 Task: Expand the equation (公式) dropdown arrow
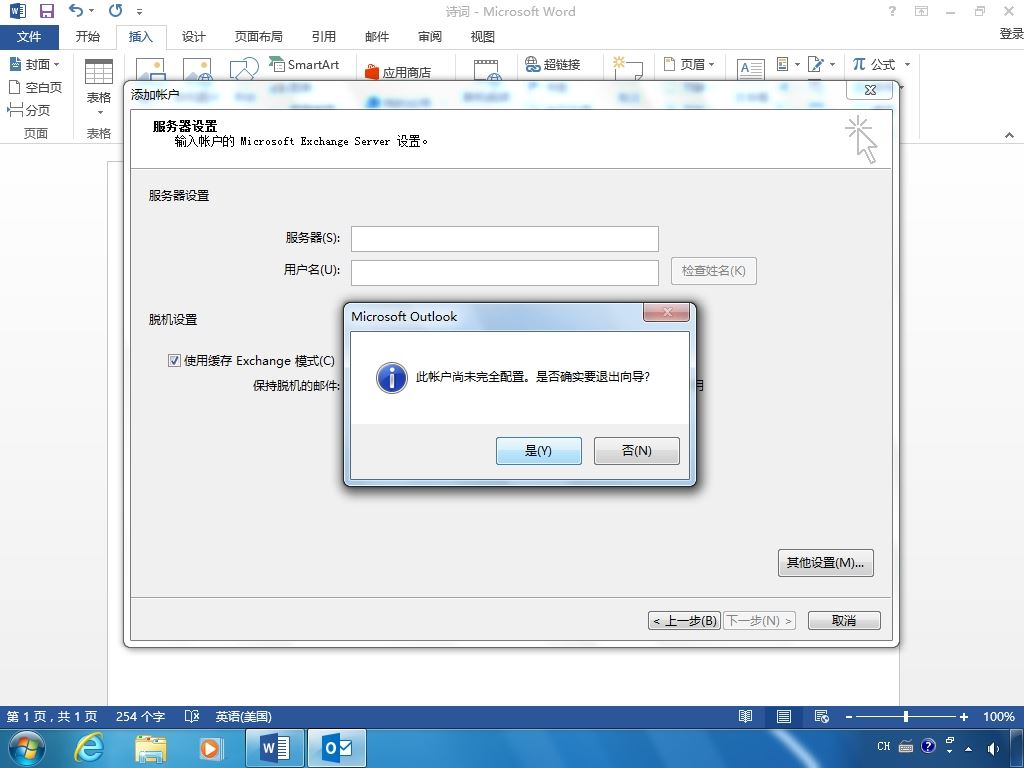(907, 64)
